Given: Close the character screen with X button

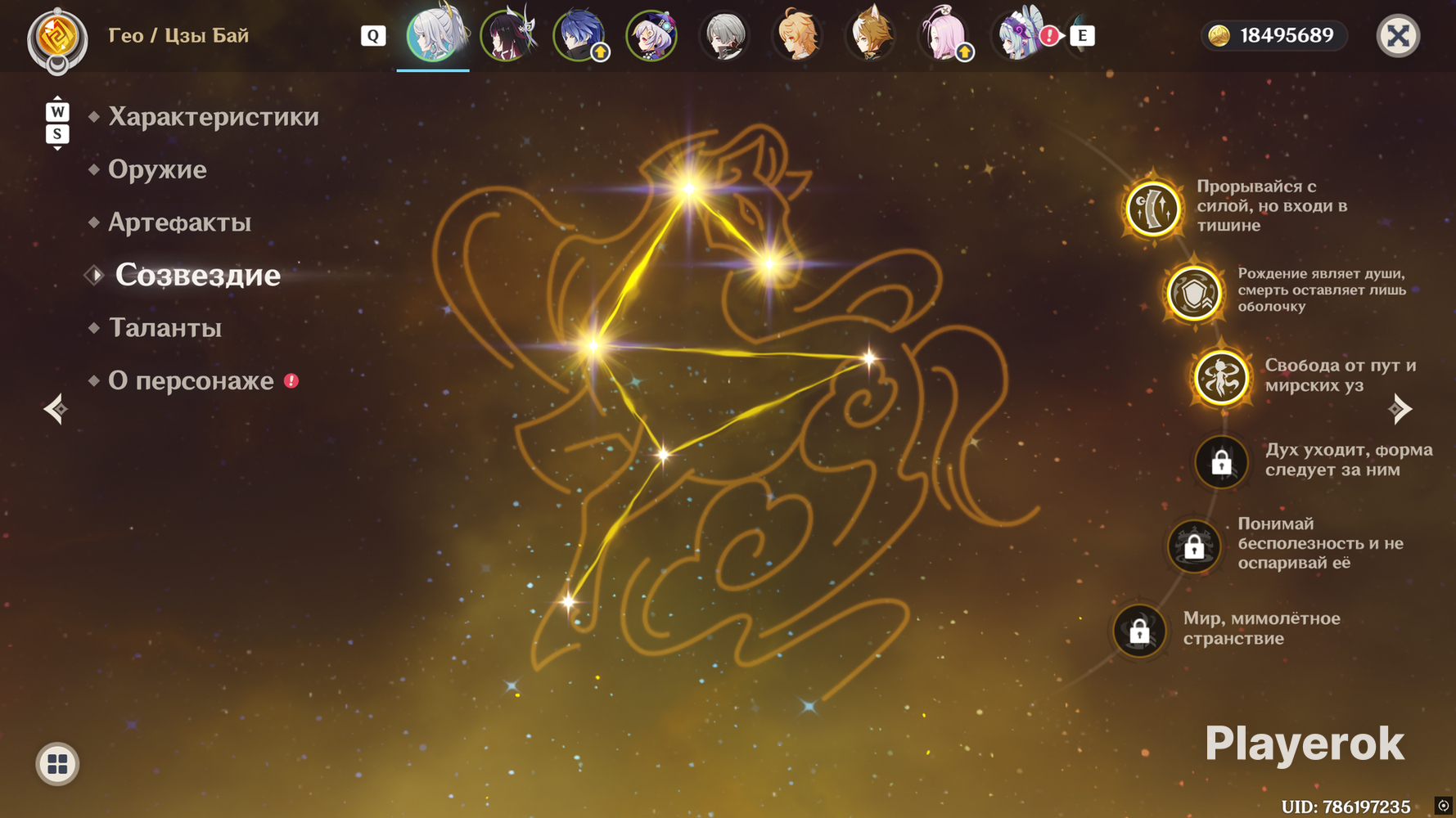Looking at the screenshot, I should [x=1398, y=36].
